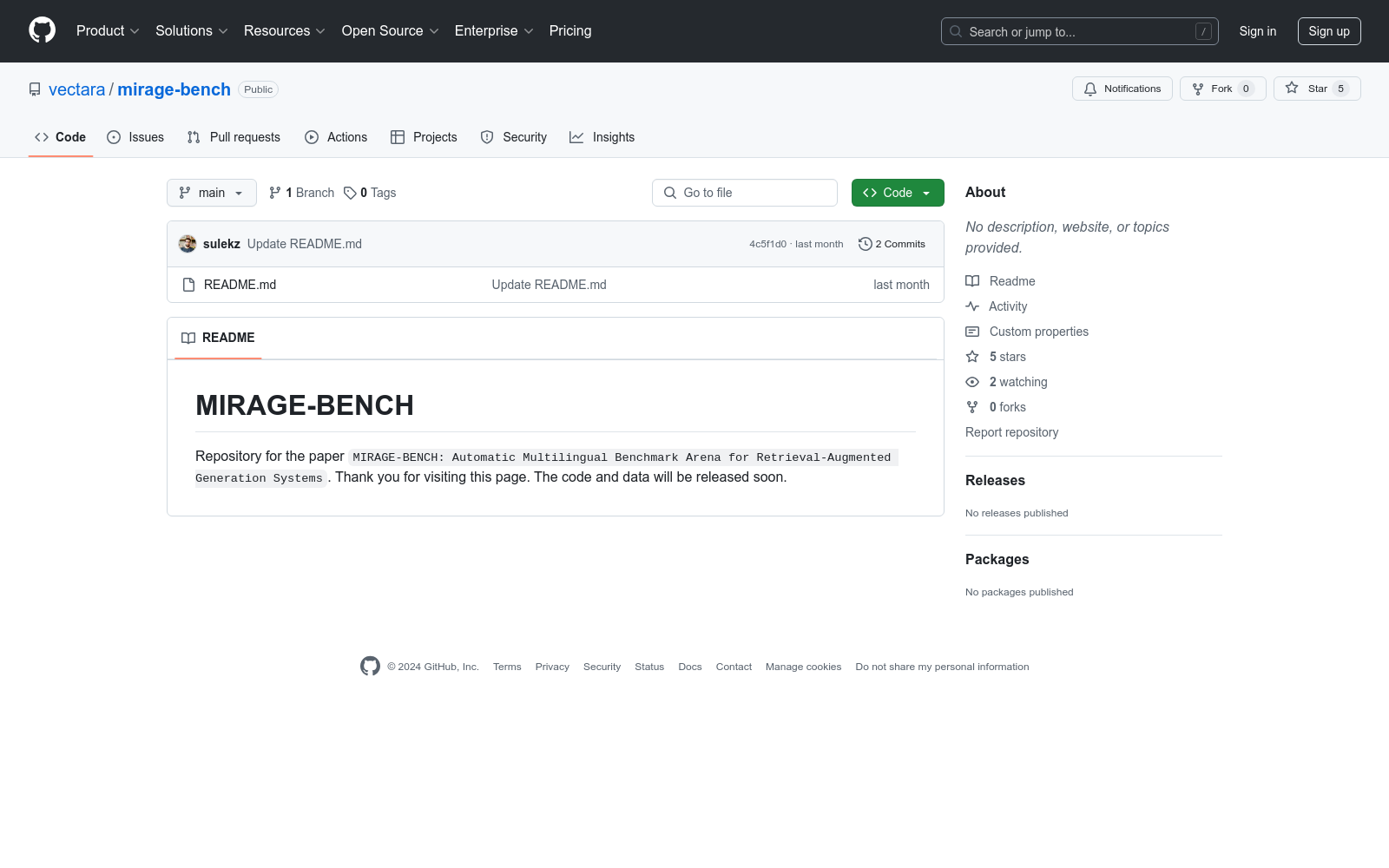Open the Insights tab

point(602,137)
